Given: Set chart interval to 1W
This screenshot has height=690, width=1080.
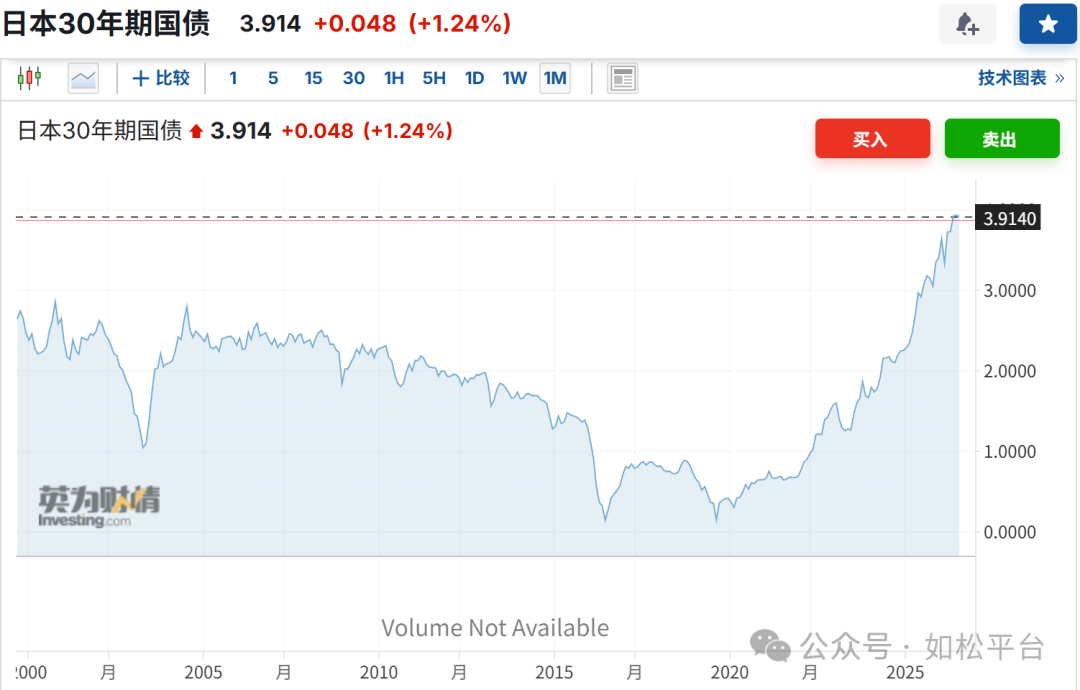Looking at the screenshot, I should (515, 78).
